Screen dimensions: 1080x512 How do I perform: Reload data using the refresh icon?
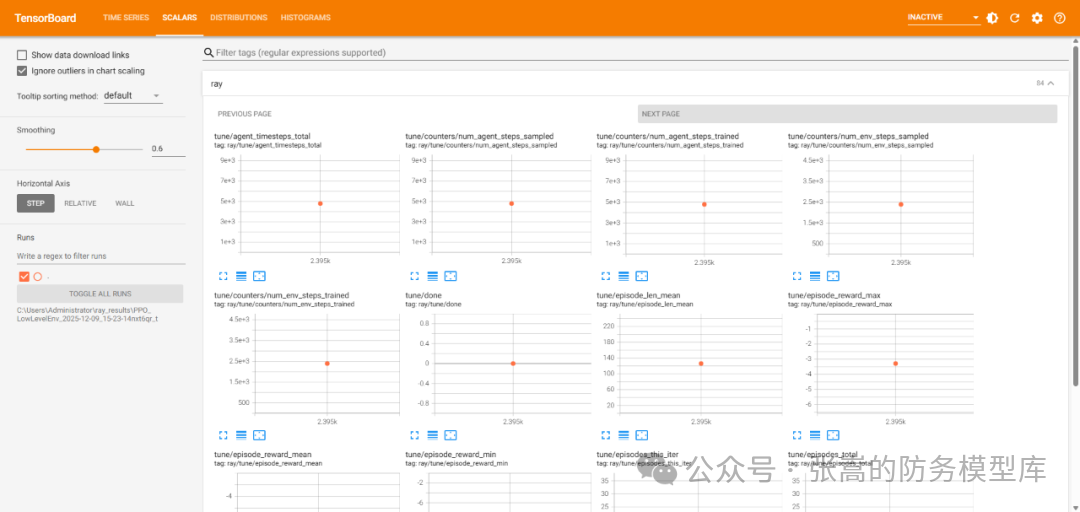pos(1015,18)
